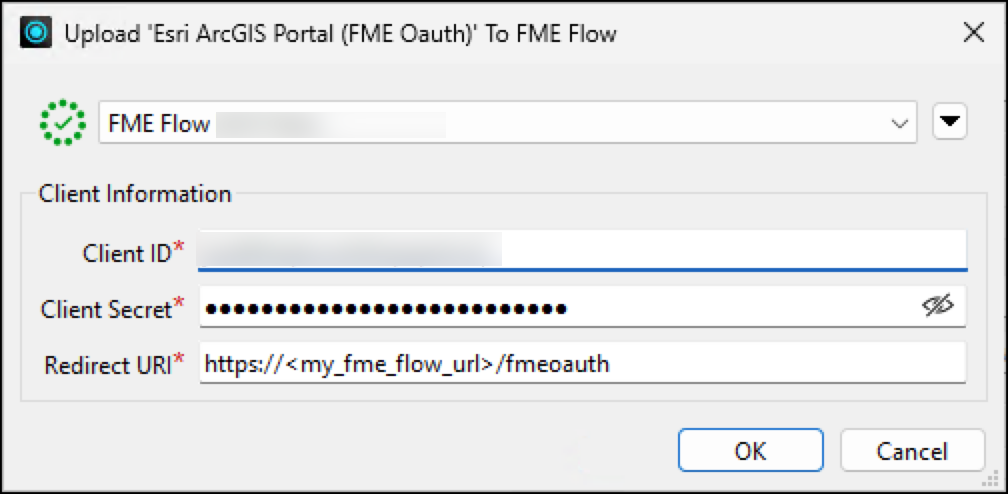This screenshot has height=494, width=1008.
Task: Select the Client Secret password field
Action: (582, 307)
